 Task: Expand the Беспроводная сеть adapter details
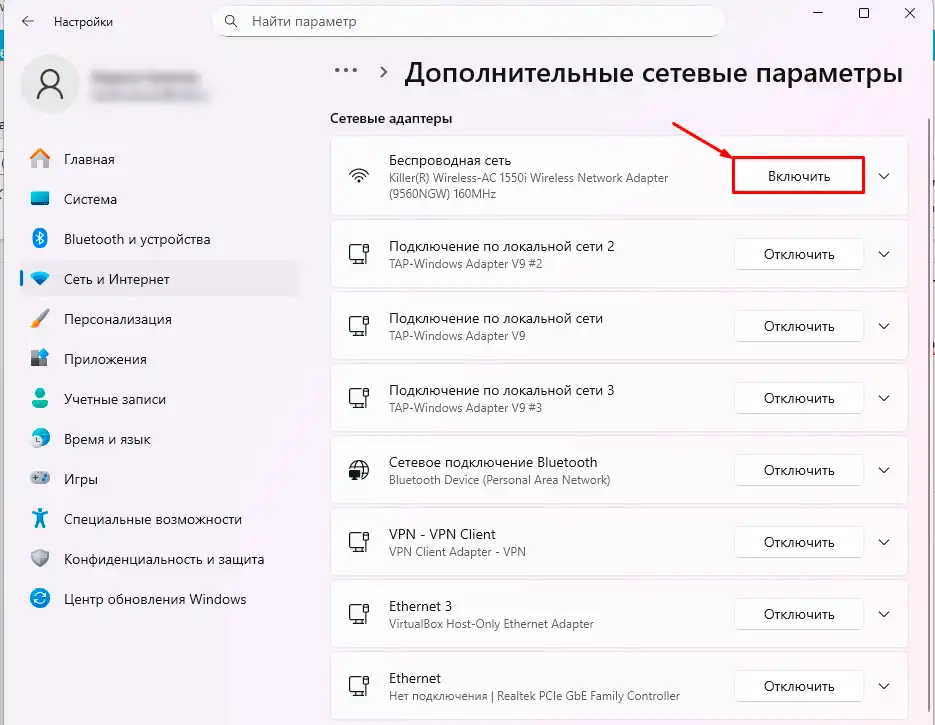pos(884,175)
